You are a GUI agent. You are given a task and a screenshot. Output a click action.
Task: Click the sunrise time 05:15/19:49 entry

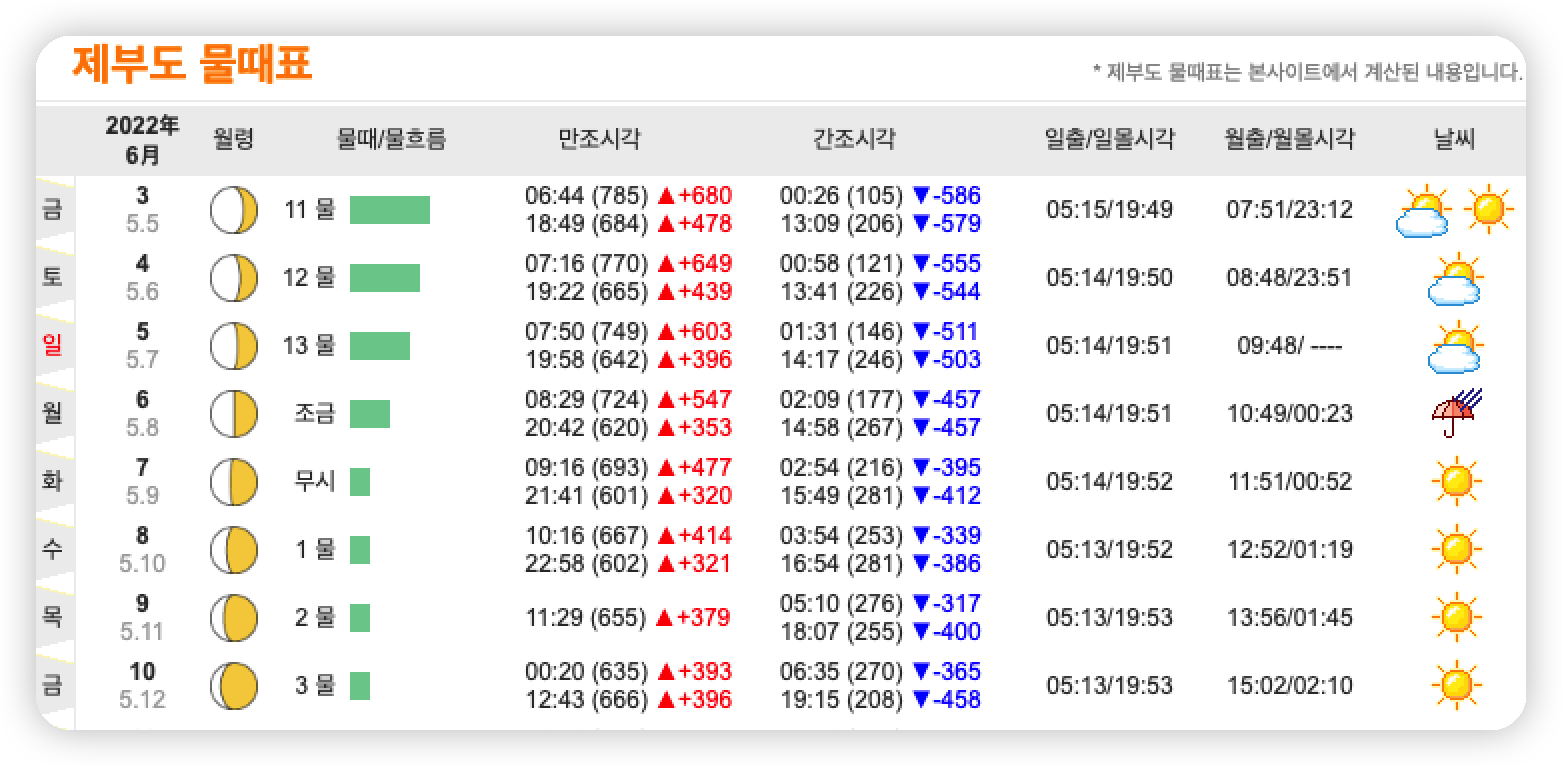(1109, 209)
